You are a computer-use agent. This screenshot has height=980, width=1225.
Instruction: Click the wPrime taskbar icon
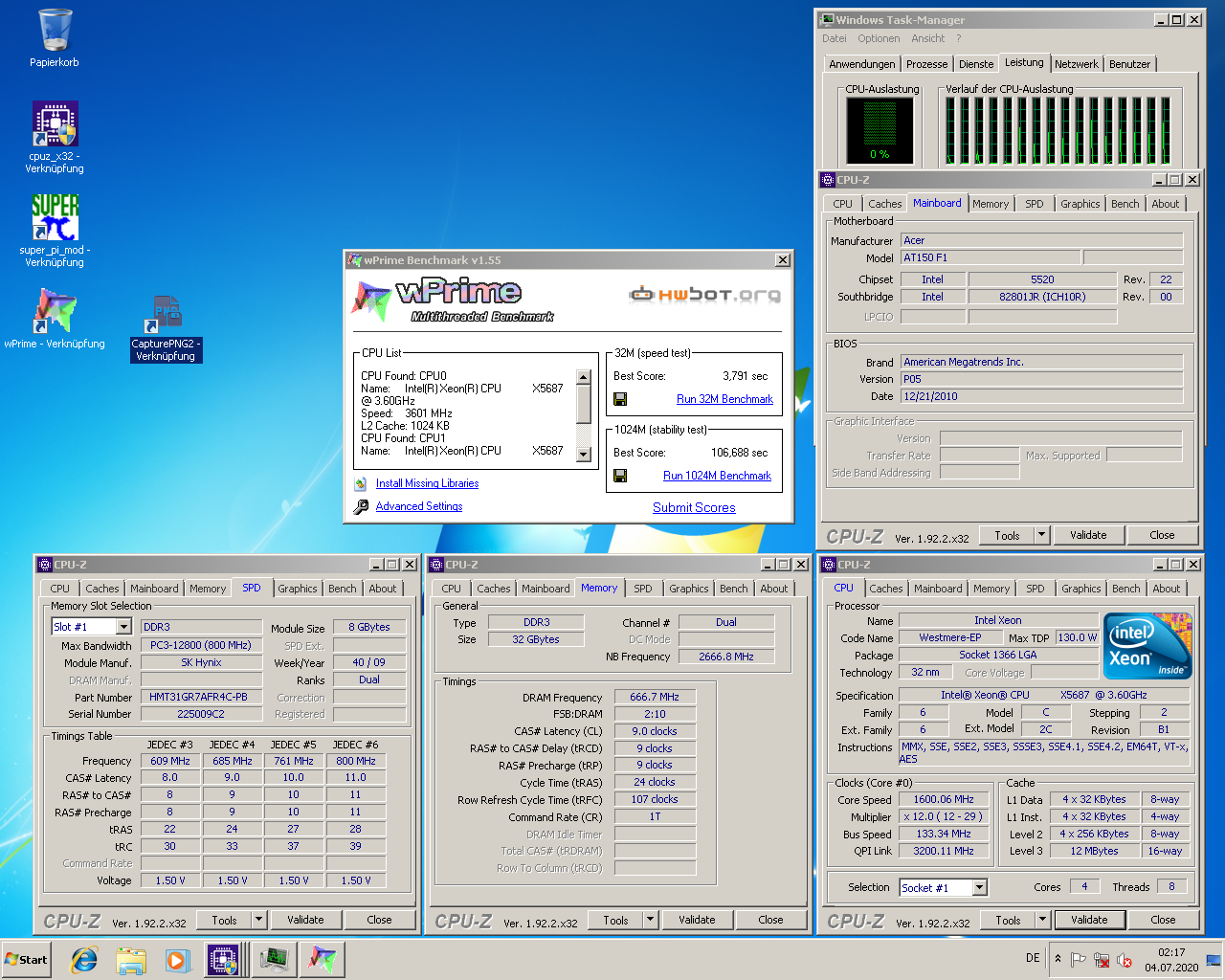(x=322, y=960)
